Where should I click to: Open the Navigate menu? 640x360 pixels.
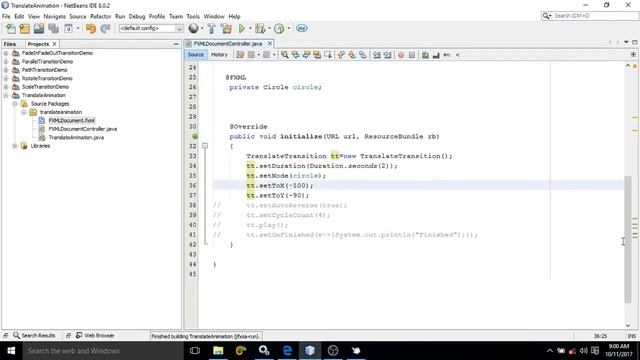pos(54,16)
